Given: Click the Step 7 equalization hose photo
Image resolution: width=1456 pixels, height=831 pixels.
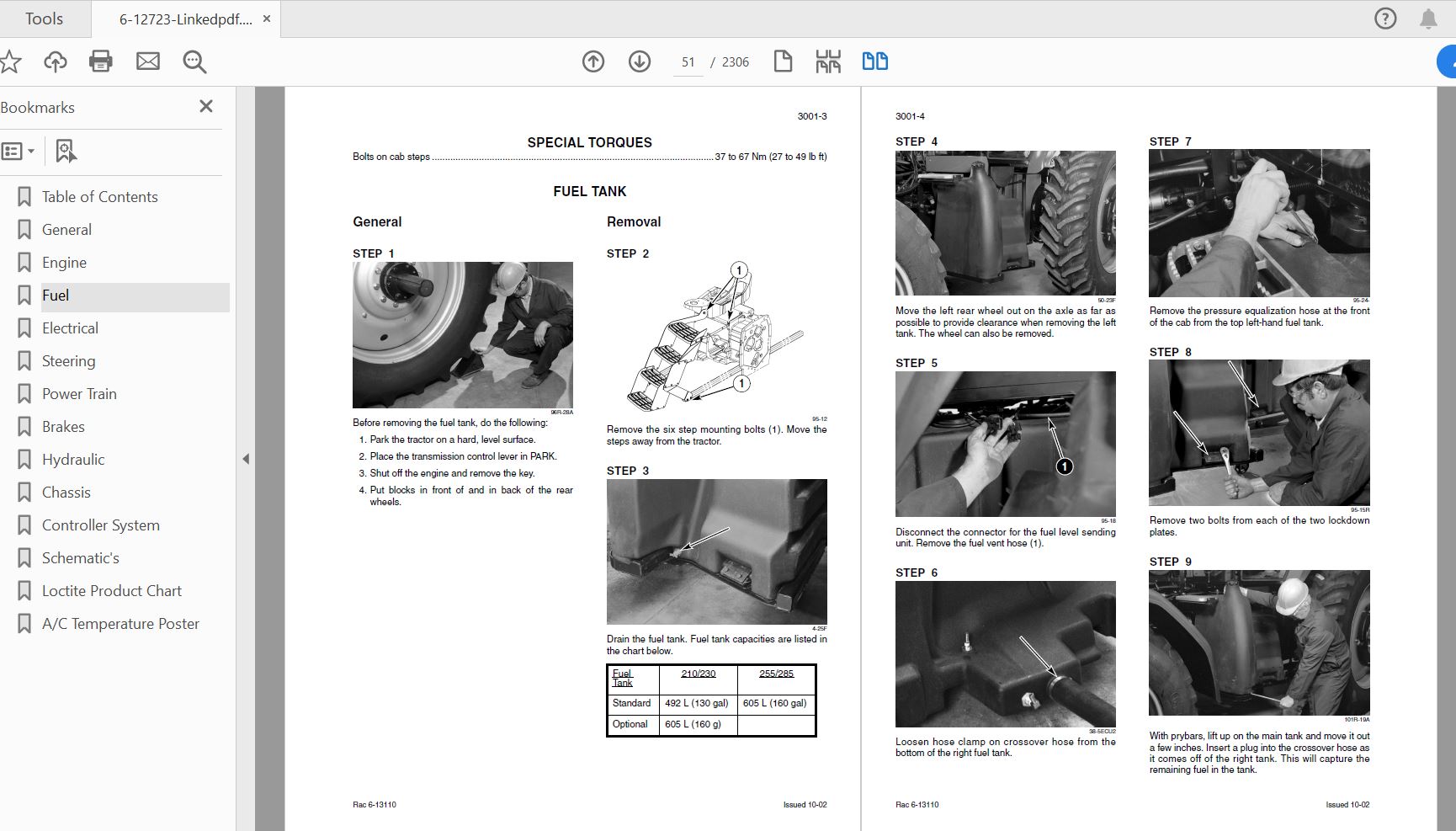Looking at the screenshot, I should click(1259, 223).
